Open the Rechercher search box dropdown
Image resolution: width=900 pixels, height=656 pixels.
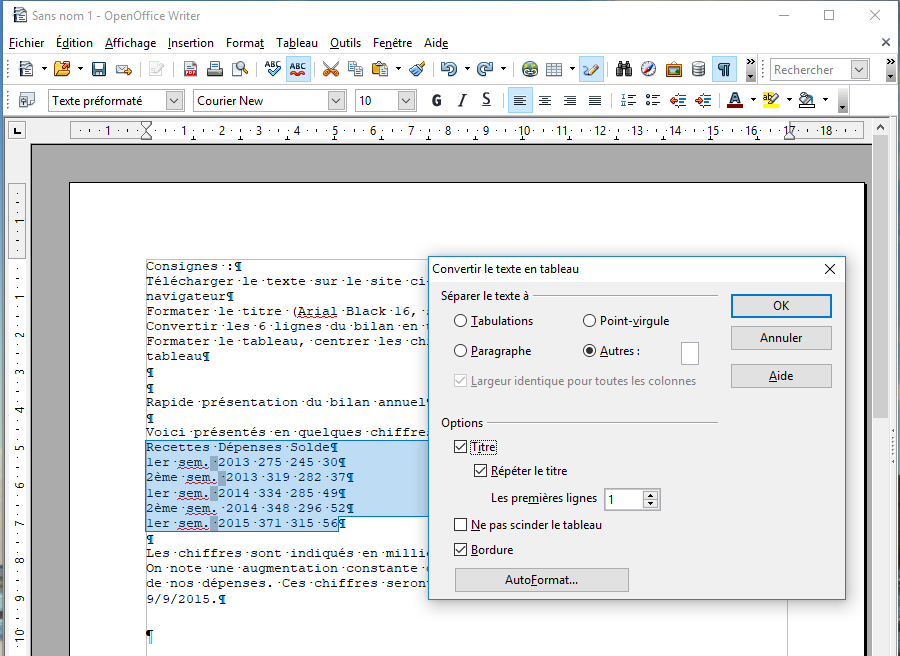point(859,69)
